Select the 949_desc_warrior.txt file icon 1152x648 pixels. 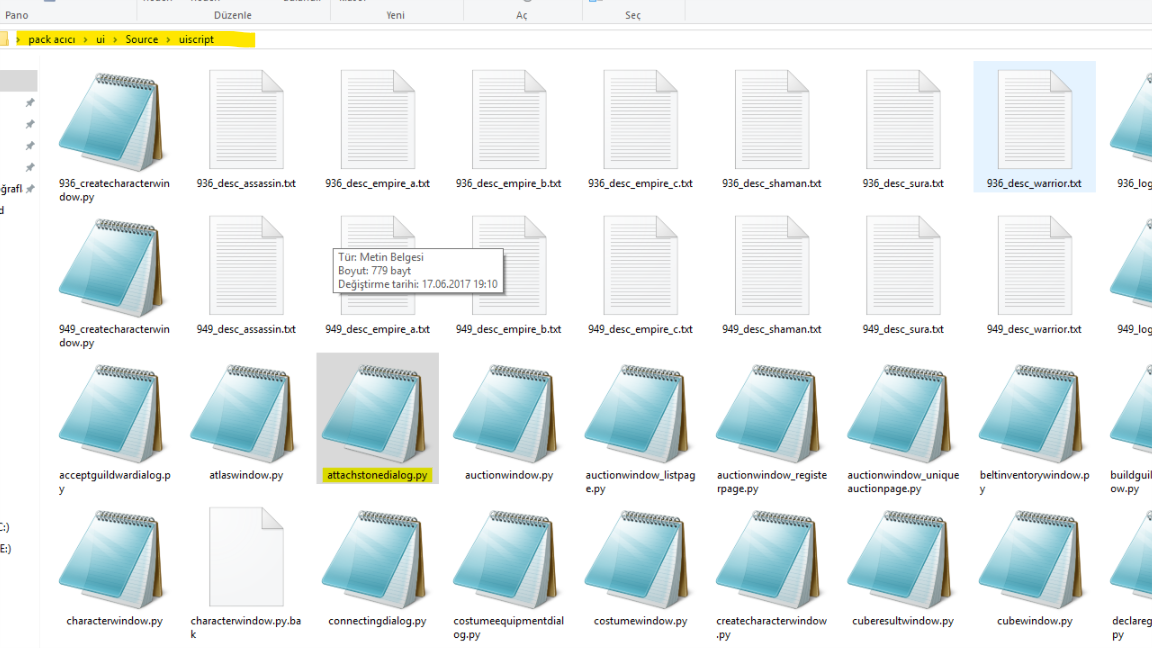coord(1034,265)
